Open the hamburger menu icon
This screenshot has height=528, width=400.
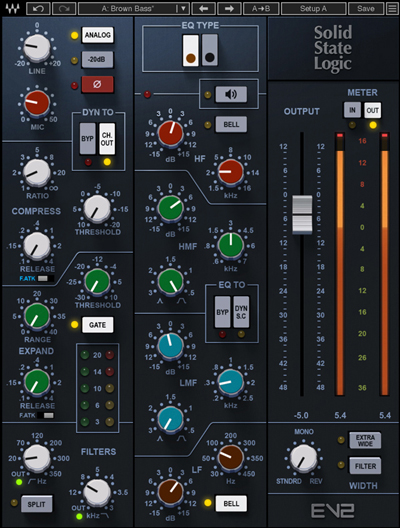click(x=392, y=8)
